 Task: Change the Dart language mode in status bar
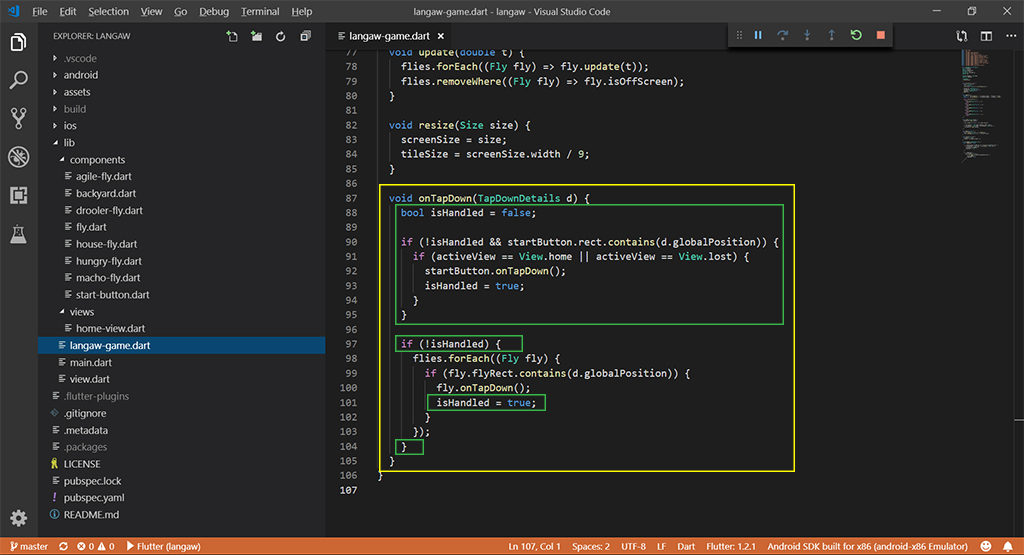click(688, 547)
